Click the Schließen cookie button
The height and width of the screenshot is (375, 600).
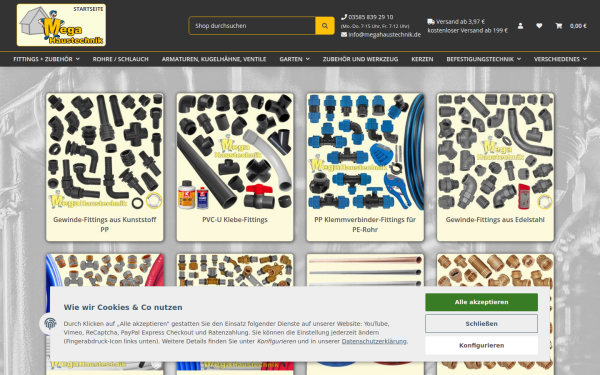481,324
